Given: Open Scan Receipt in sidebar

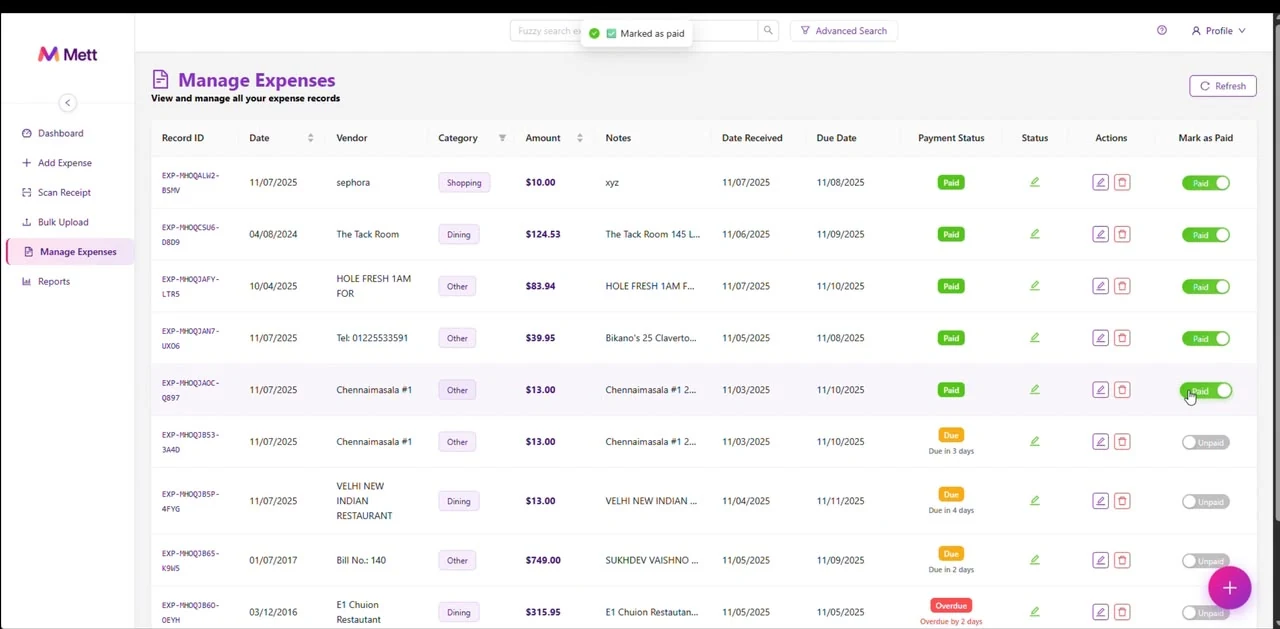Looking at the screenshot, I should (64, 192).
